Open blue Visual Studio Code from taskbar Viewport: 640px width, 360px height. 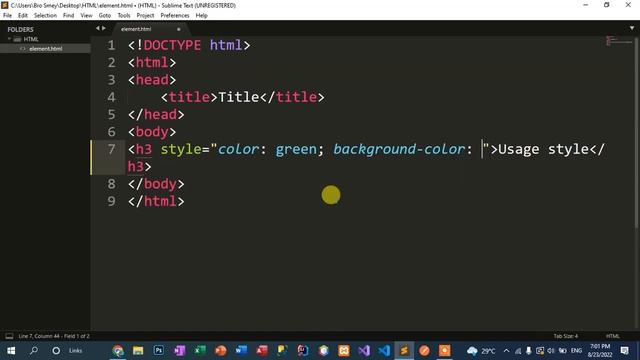(384, 351)
